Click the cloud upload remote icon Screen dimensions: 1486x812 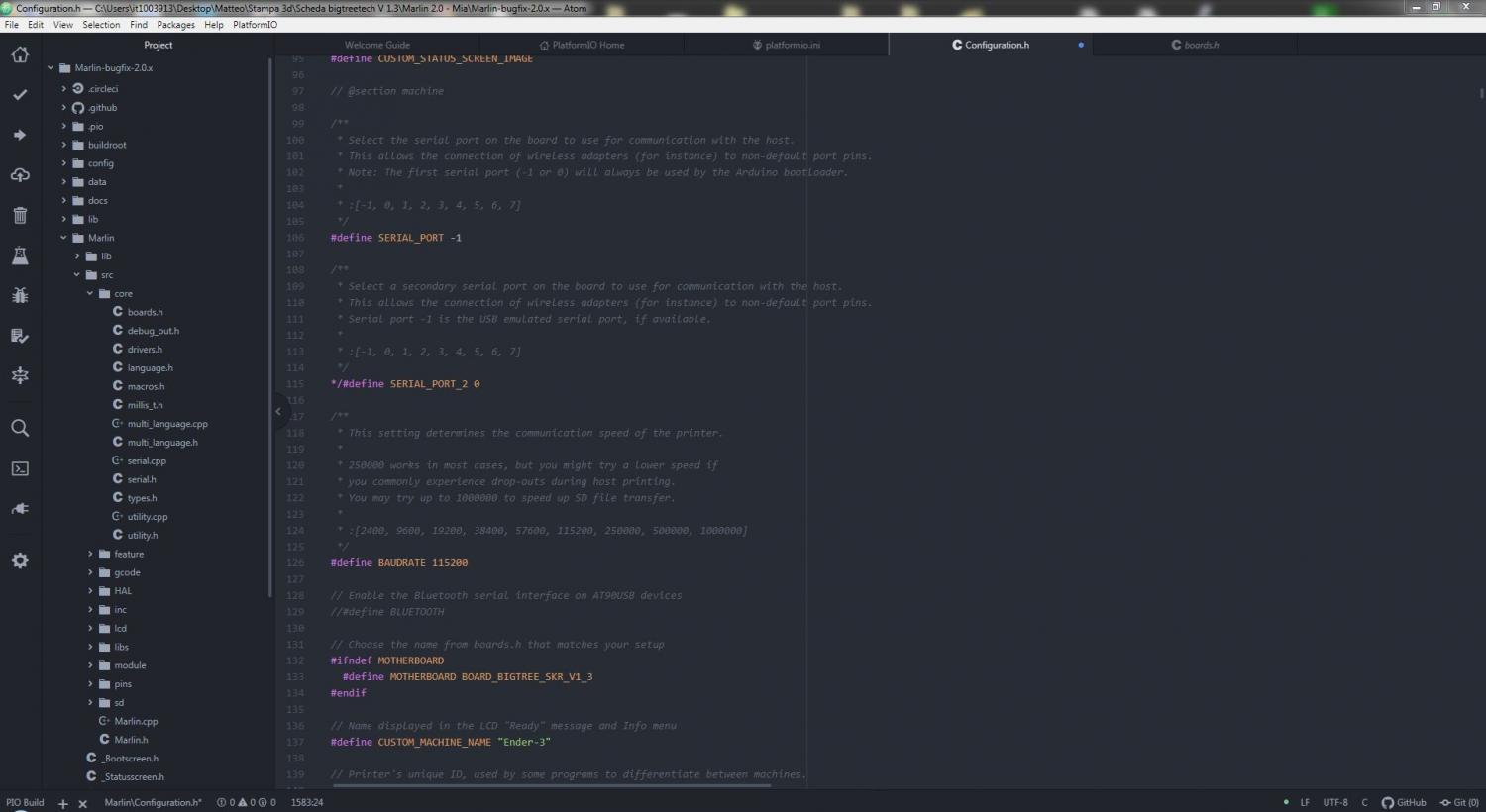click(20, 175)
